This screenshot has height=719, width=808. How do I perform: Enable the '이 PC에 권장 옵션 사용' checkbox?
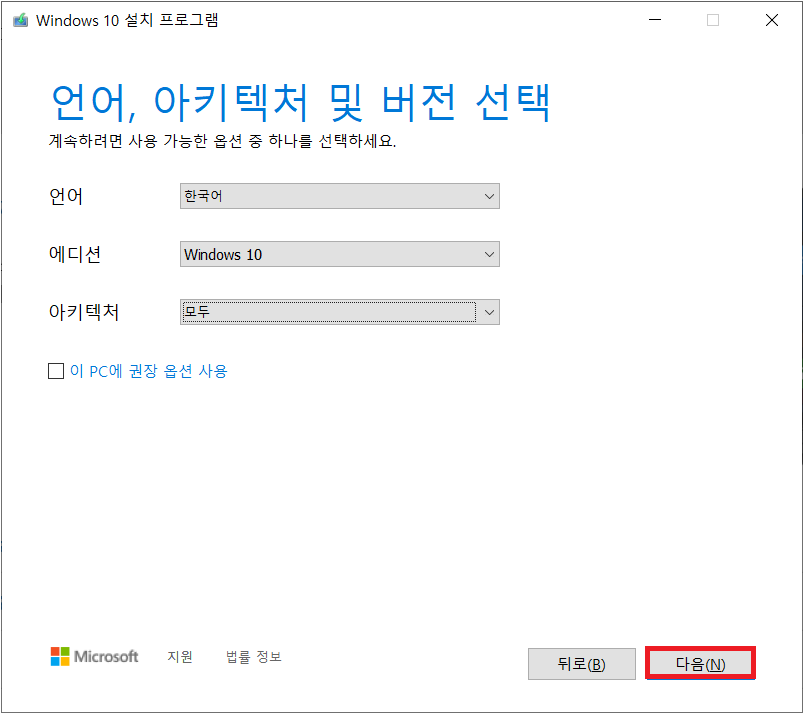coord(56,373)
